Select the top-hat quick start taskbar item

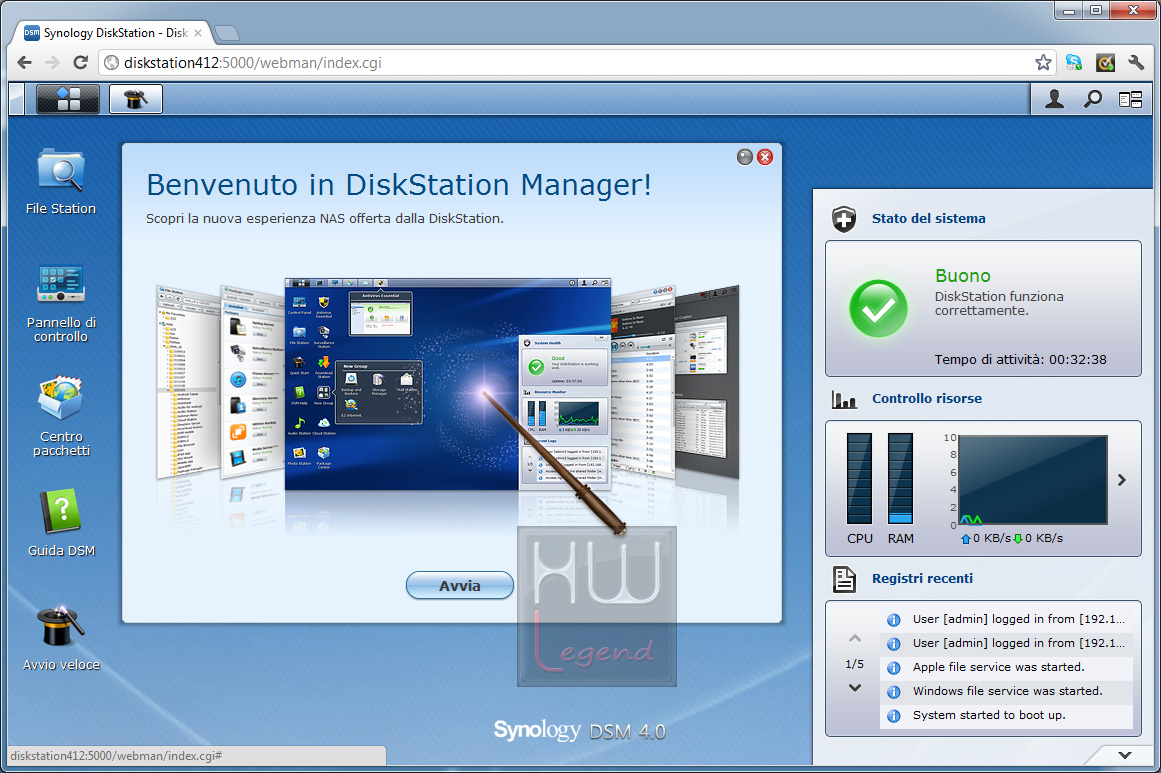135,98
